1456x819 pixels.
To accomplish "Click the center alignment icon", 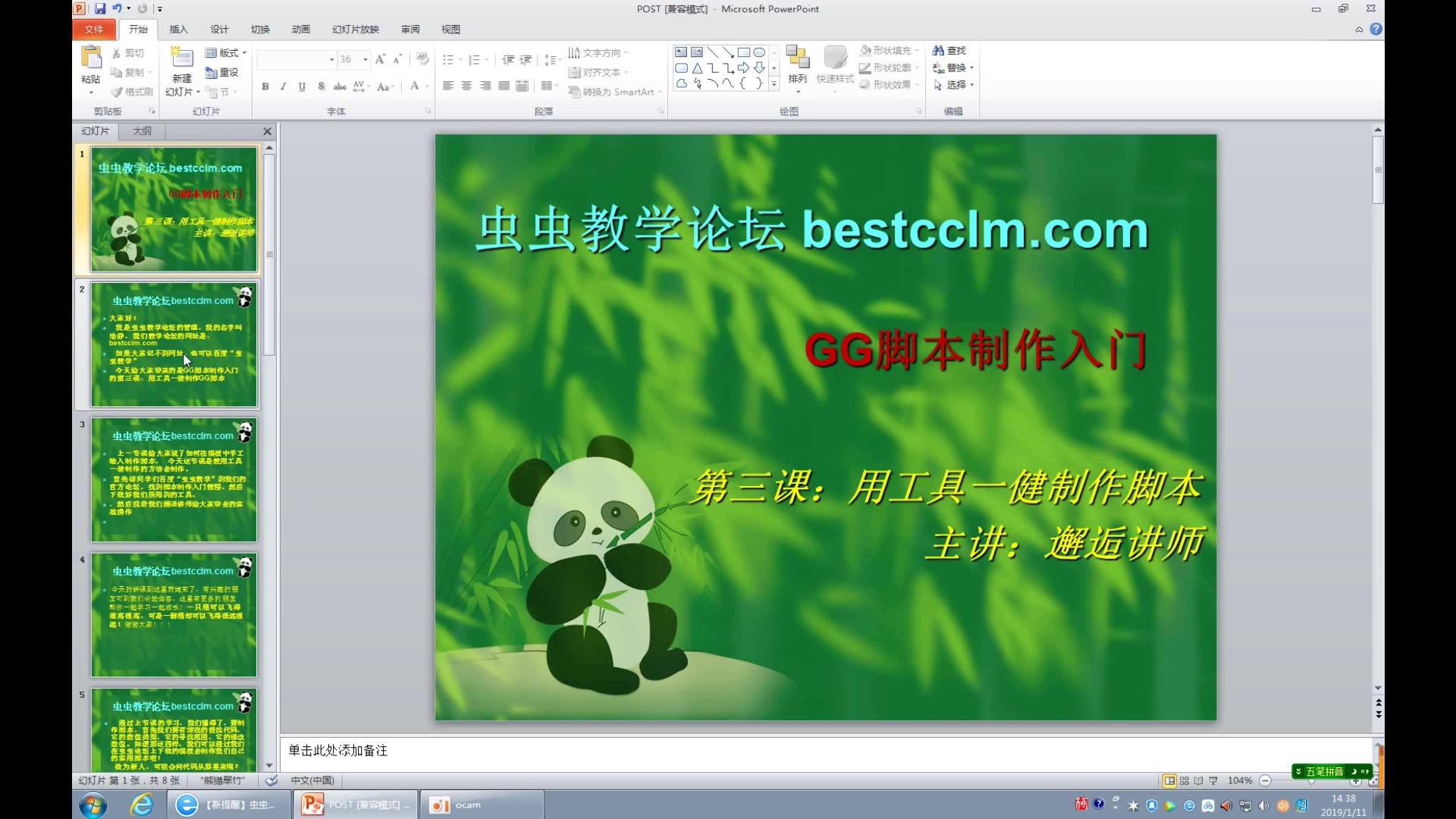I will 465,86.
